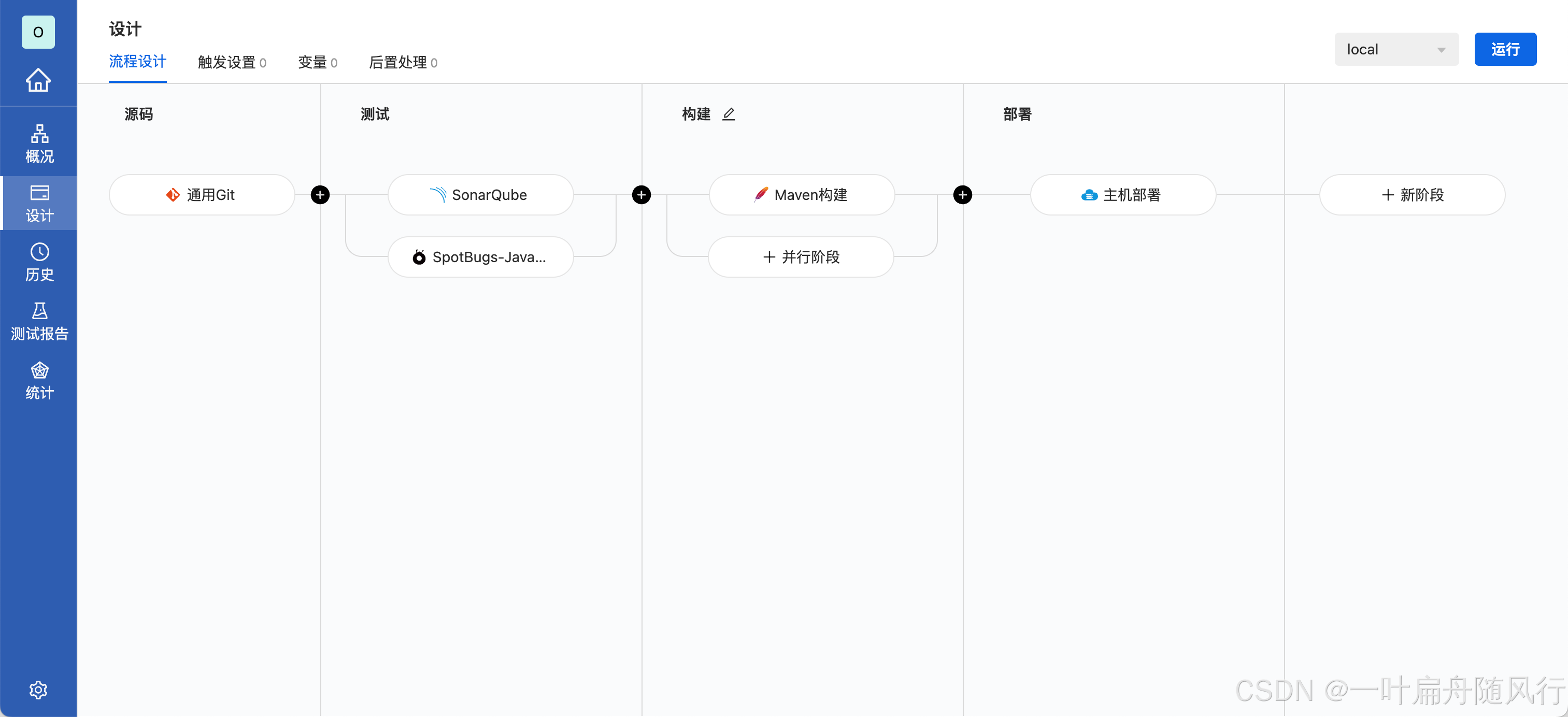Open settings gear at sidebar bottom
Screen dimensions: 1568x717
point(38,689)
